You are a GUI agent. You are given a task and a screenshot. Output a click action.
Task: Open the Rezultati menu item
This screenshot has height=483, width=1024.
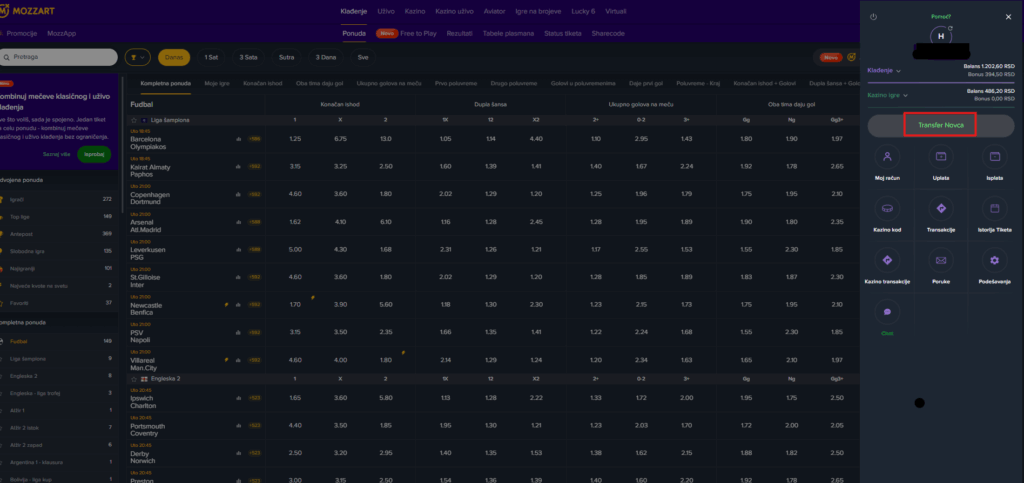(x=460, y=33)
